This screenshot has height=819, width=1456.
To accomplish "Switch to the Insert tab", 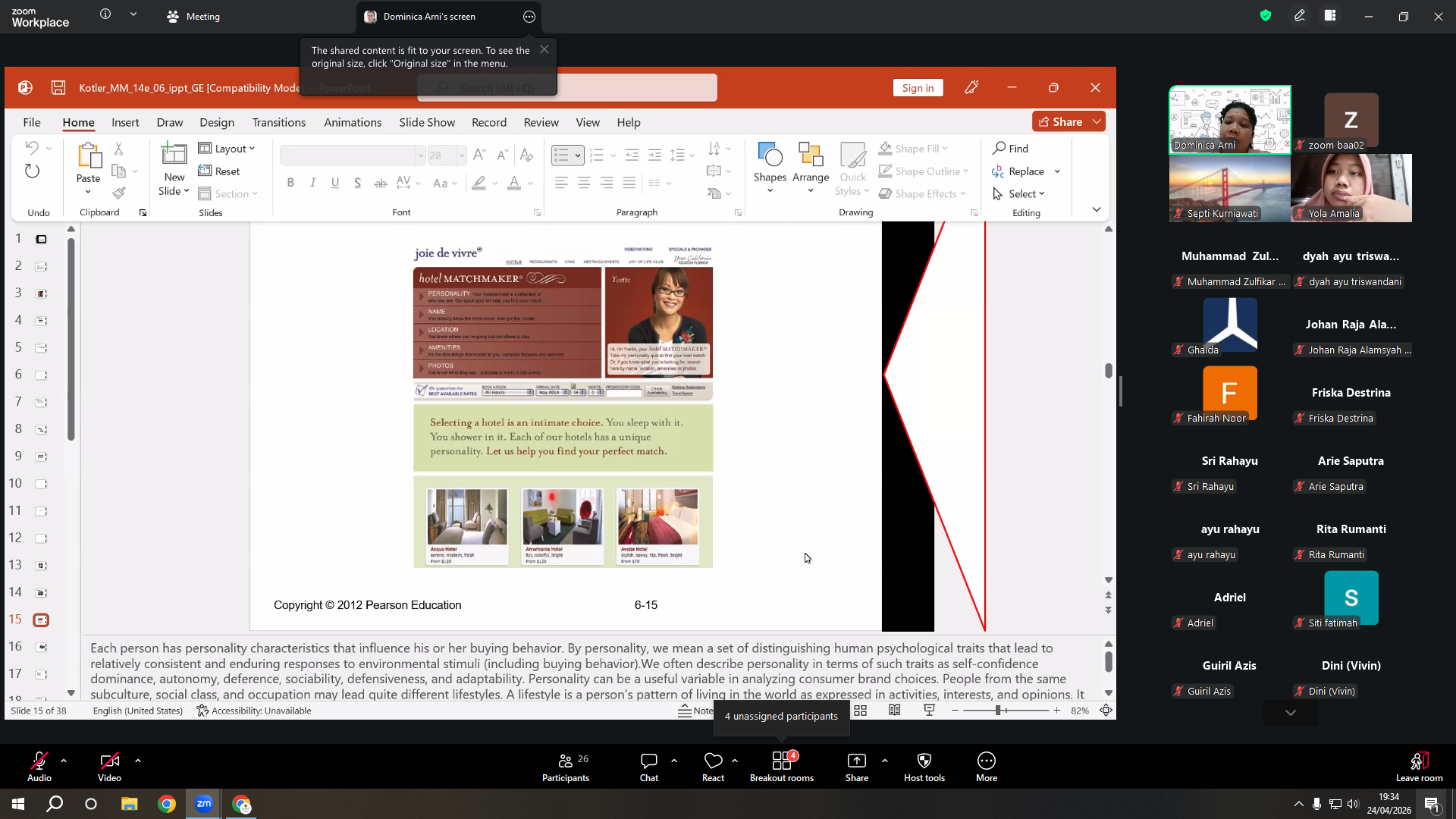I will click(125, 122).
